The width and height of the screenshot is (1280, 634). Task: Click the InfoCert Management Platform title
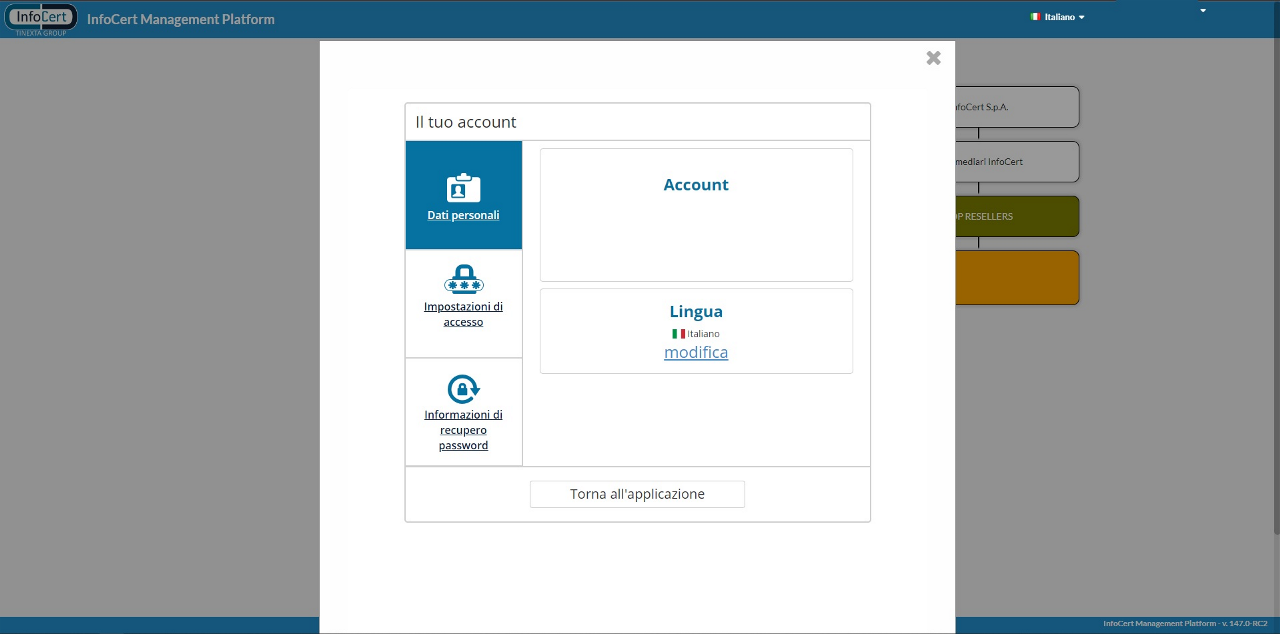[180, 19]
